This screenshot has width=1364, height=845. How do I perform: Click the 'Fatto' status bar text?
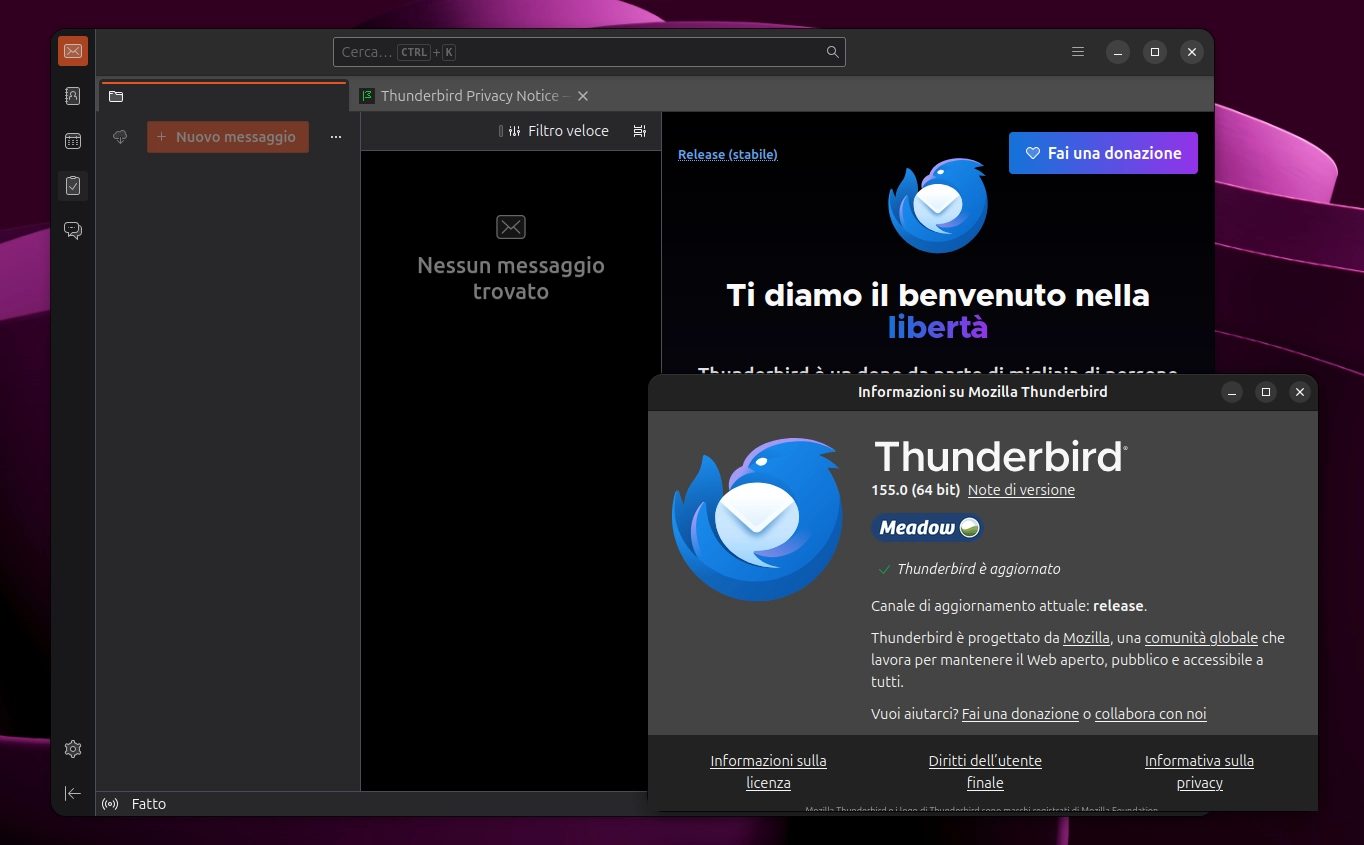pyautogui.click(x=149, y=804)
